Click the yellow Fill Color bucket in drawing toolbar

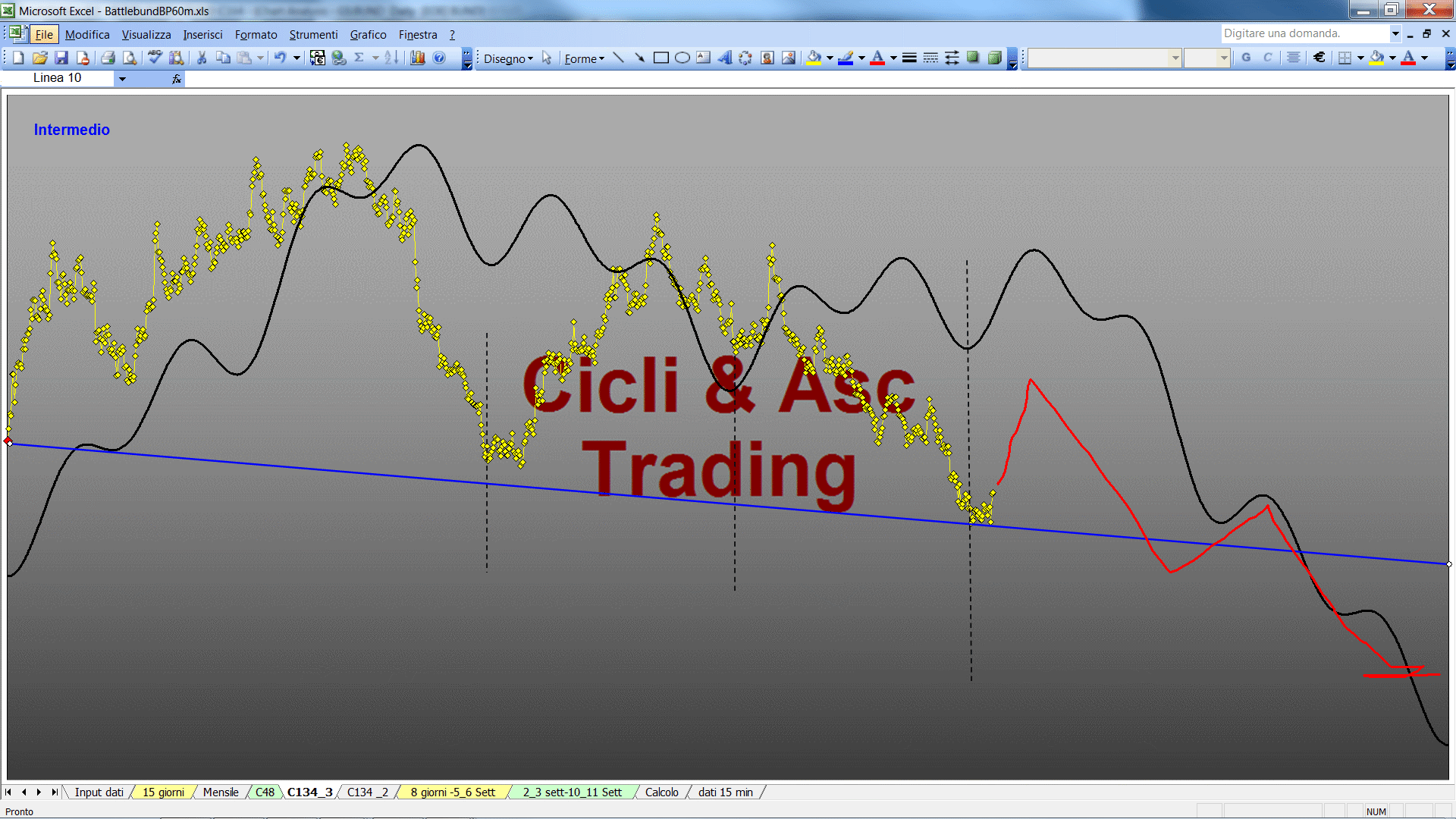[814, 58]
